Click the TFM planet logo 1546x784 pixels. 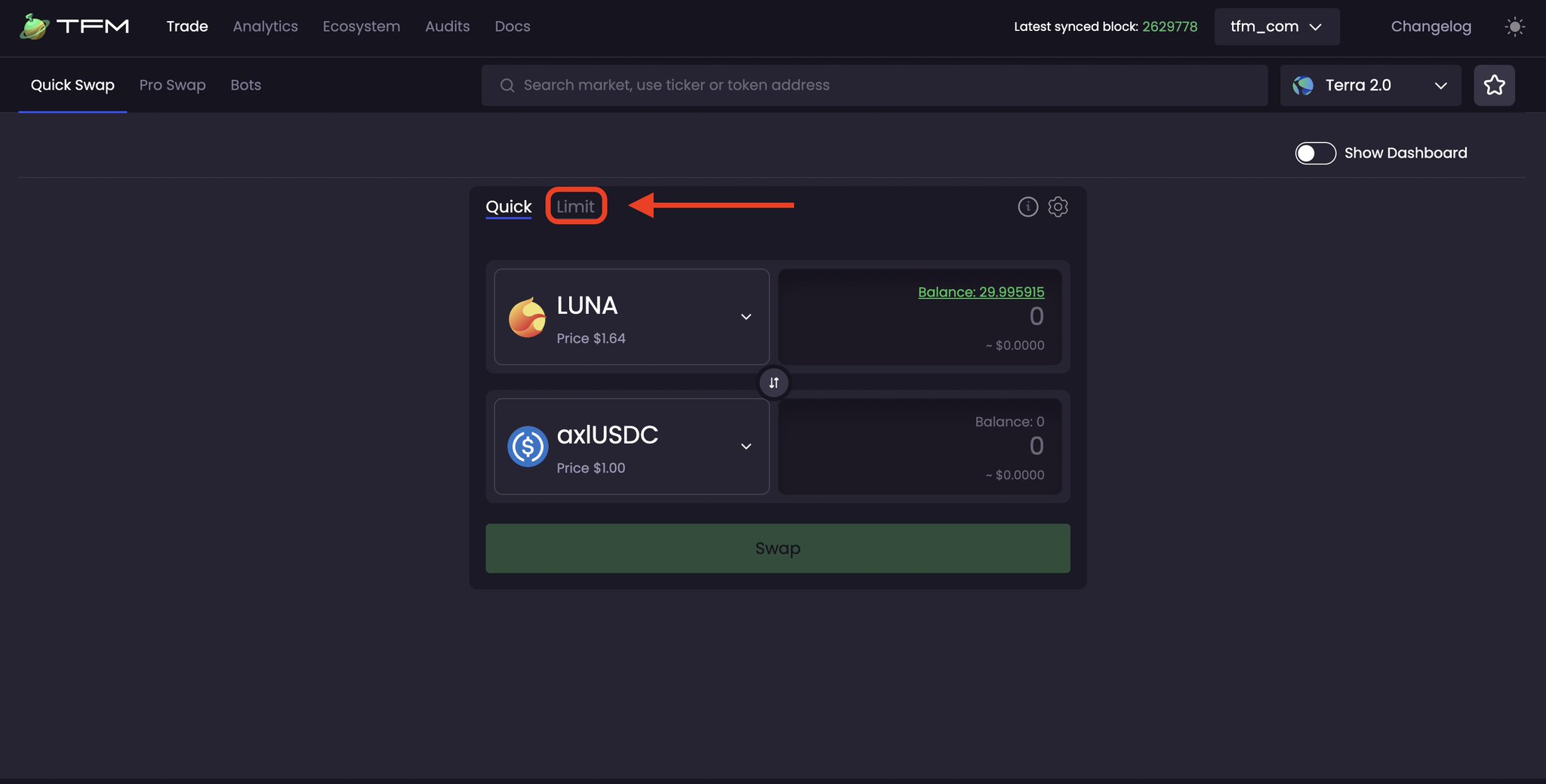point(33,25)
